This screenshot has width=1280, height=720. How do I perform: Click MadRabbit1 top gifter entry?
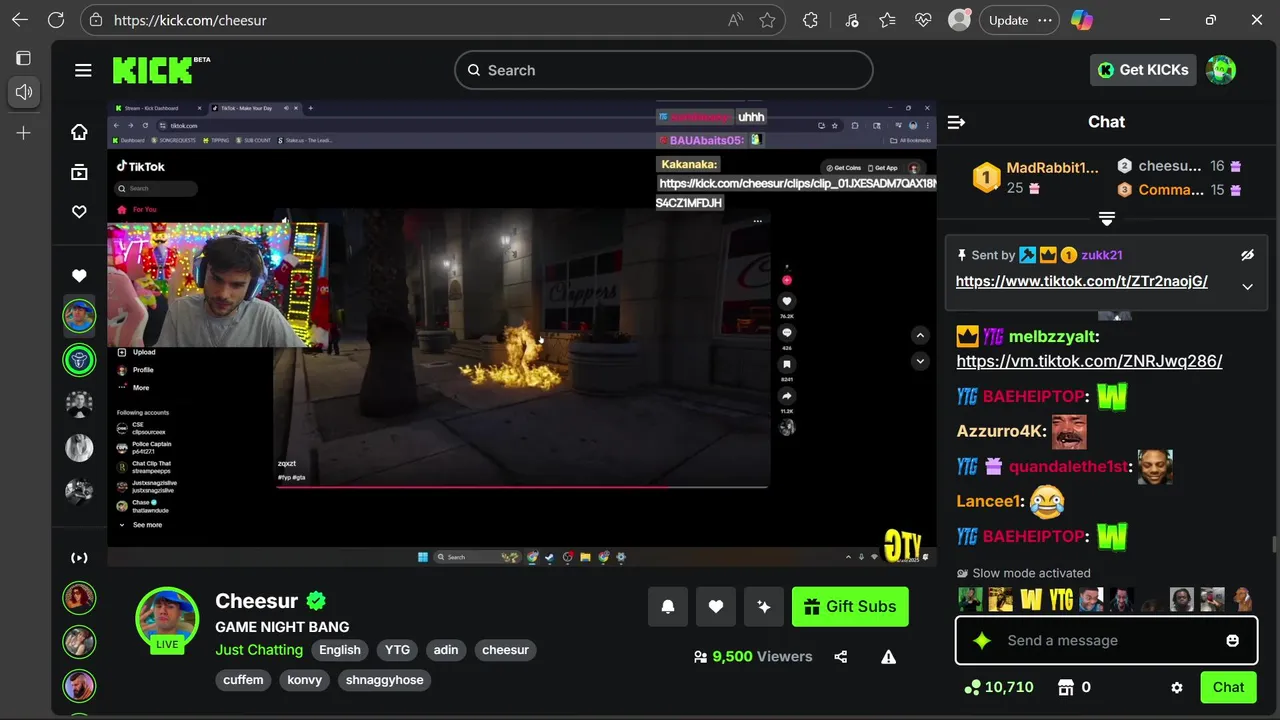(1036, 177)
